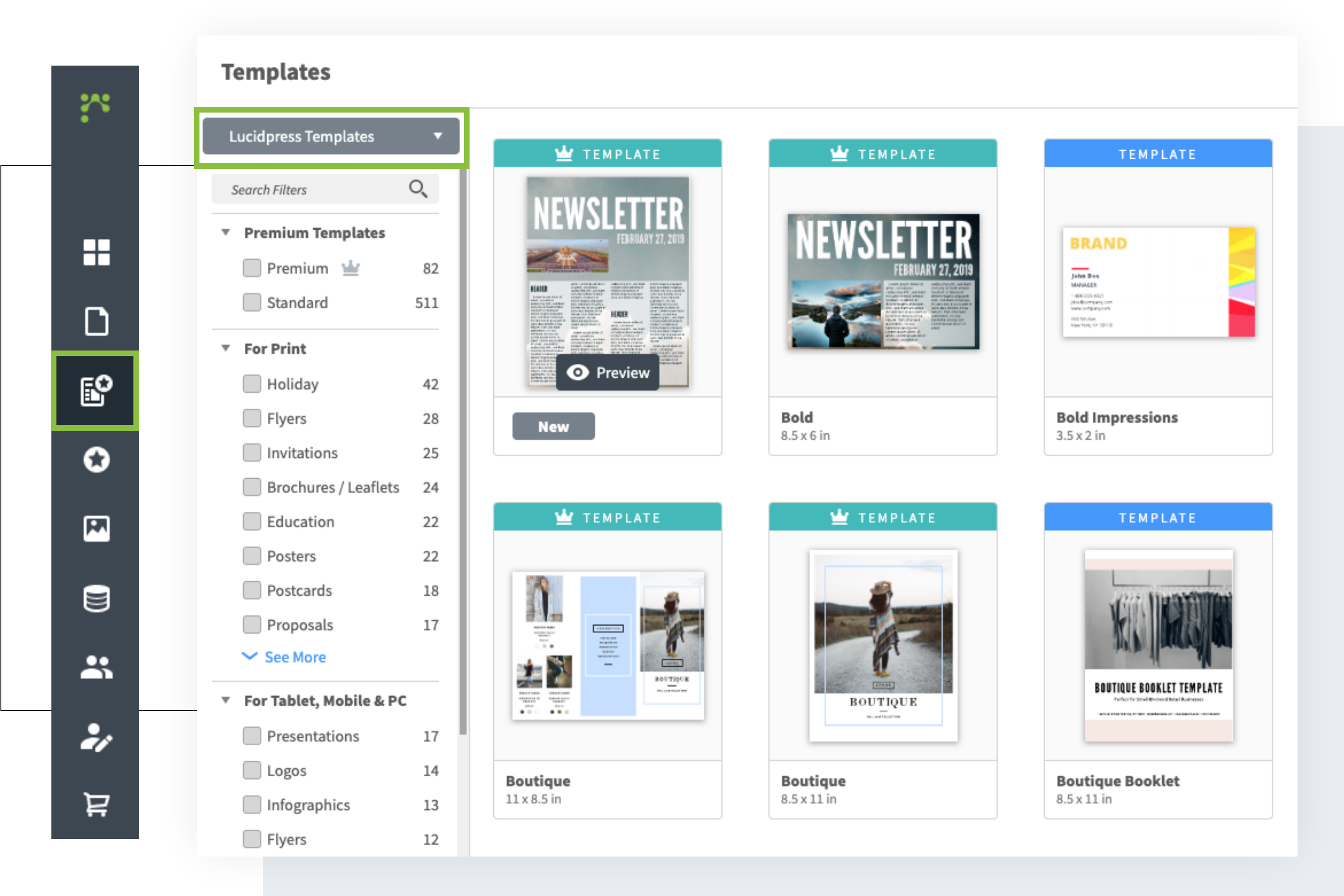This screenshot has width=1344, height=896.
Task: Open the images icon in sidebar
Action: pos(96,529)
